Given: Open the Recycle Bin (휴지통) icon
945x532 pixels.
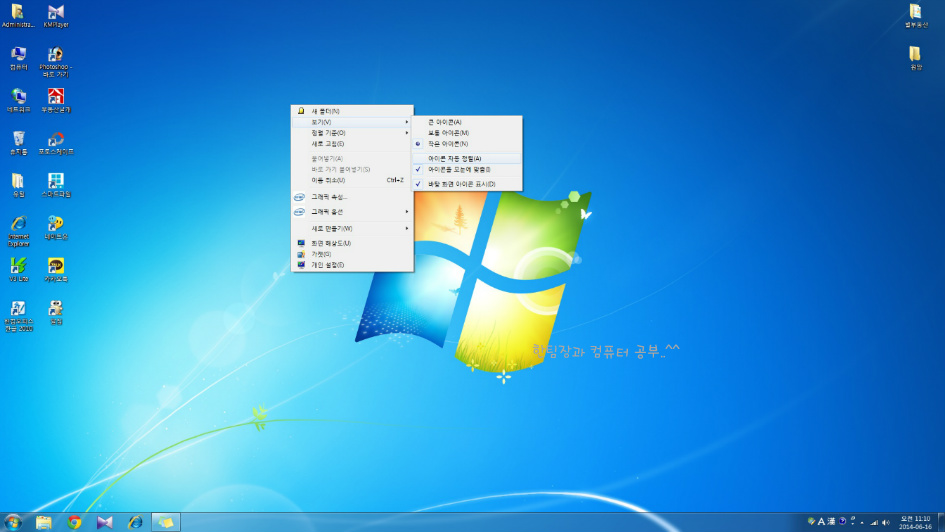Looking at the screenshot, I should tap(18, 140).
